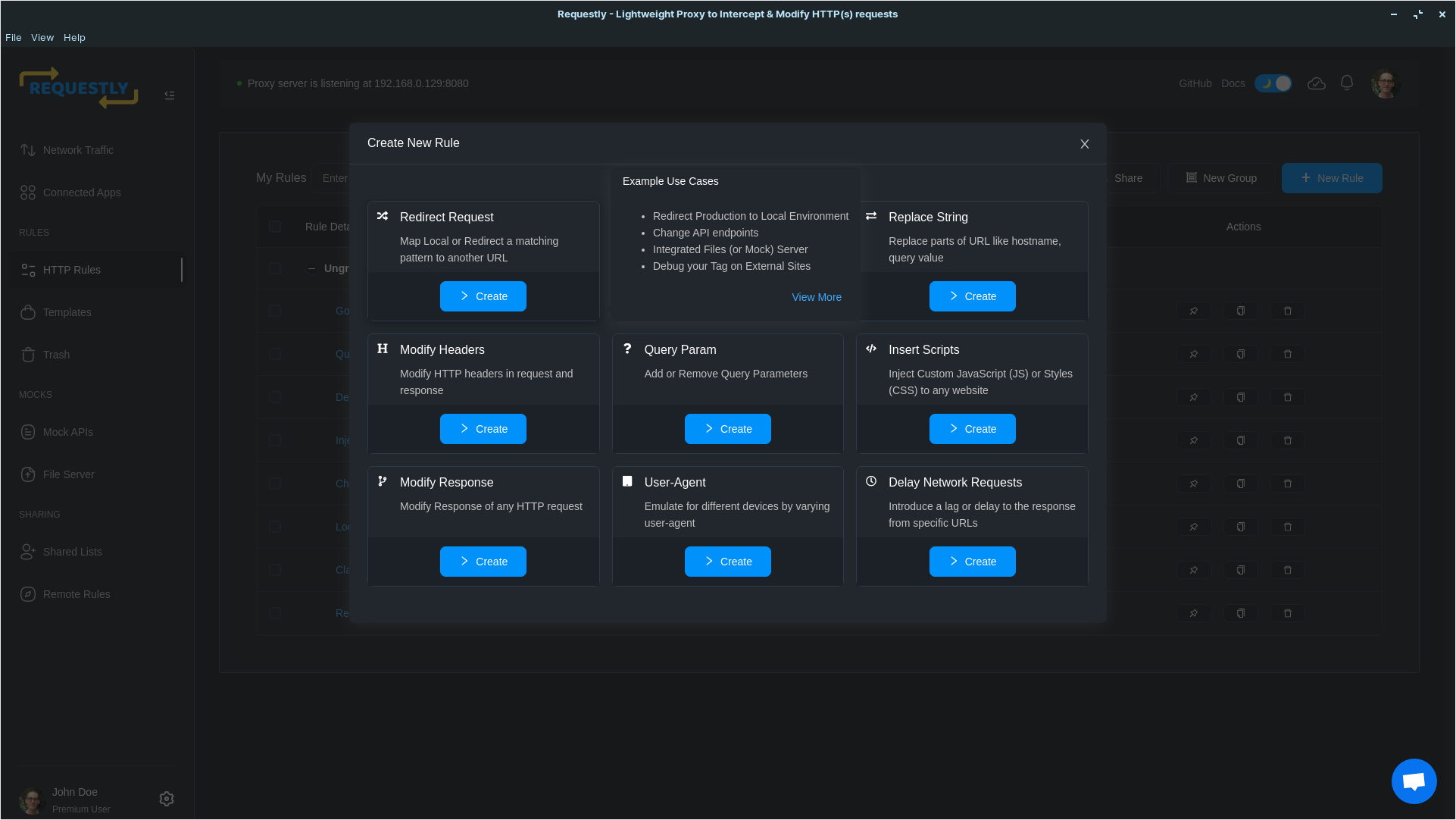
Task: Click the Modify Response branch icon
Action: point(383,481)
